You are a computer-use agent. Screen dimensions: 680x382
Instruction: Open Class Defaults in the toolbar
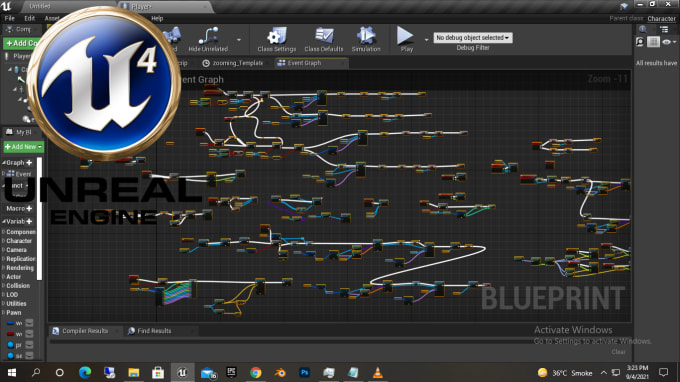click(324, 39)
